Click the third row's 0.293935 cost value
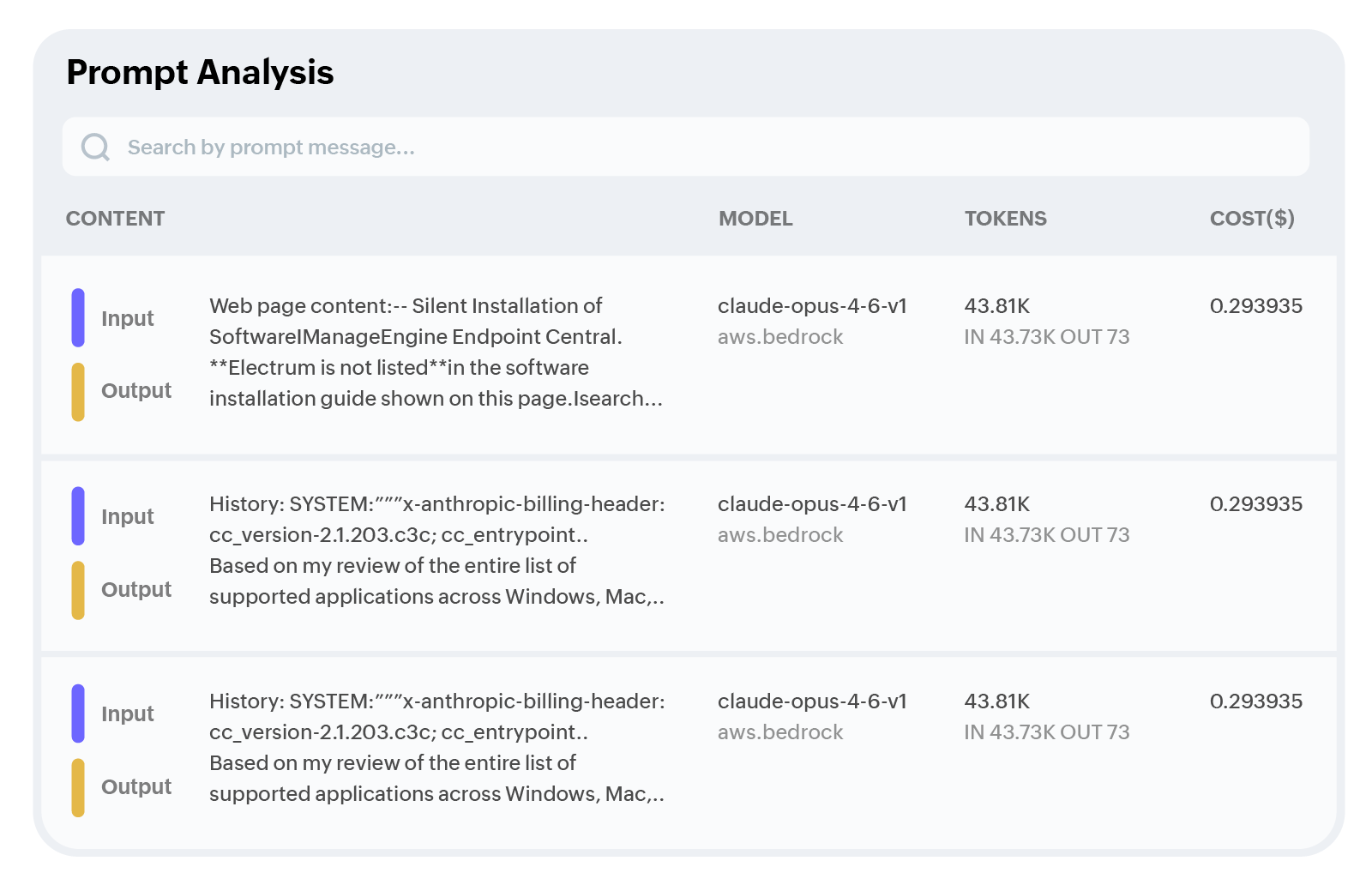Image resolution: width=1372 pixels, height=891 pixels. click(1256, 701)
